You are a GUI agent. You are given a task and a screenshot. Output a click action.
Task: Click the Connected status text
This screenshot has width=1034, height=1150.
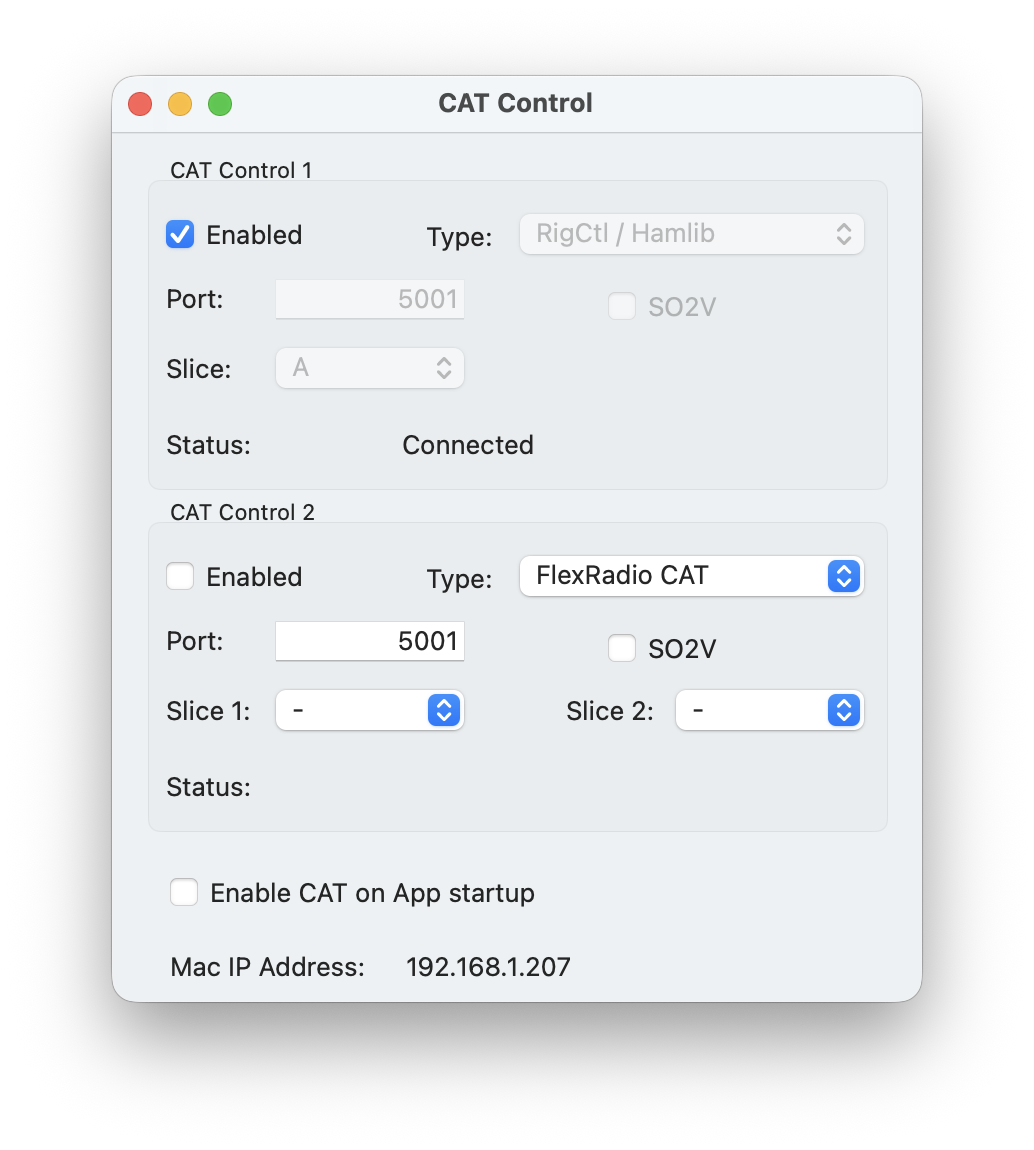pyautogui.click(x=468, y=445)
